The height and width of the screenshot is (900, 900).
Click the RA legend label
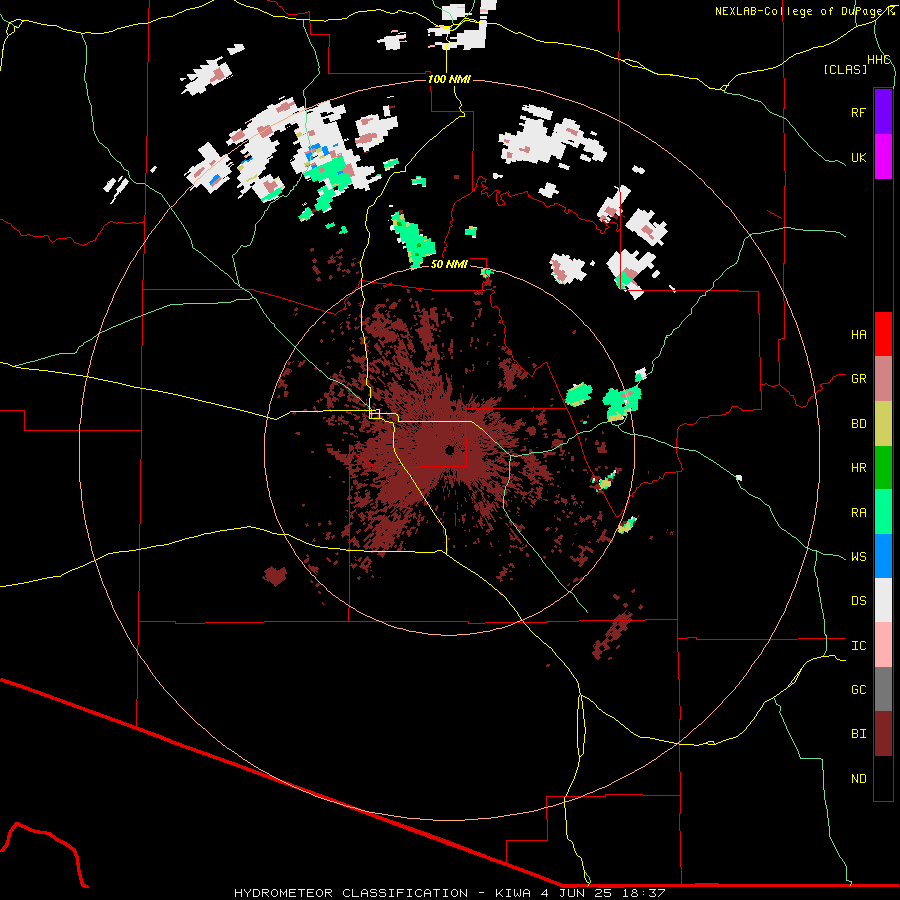click(x=858, y=513)
